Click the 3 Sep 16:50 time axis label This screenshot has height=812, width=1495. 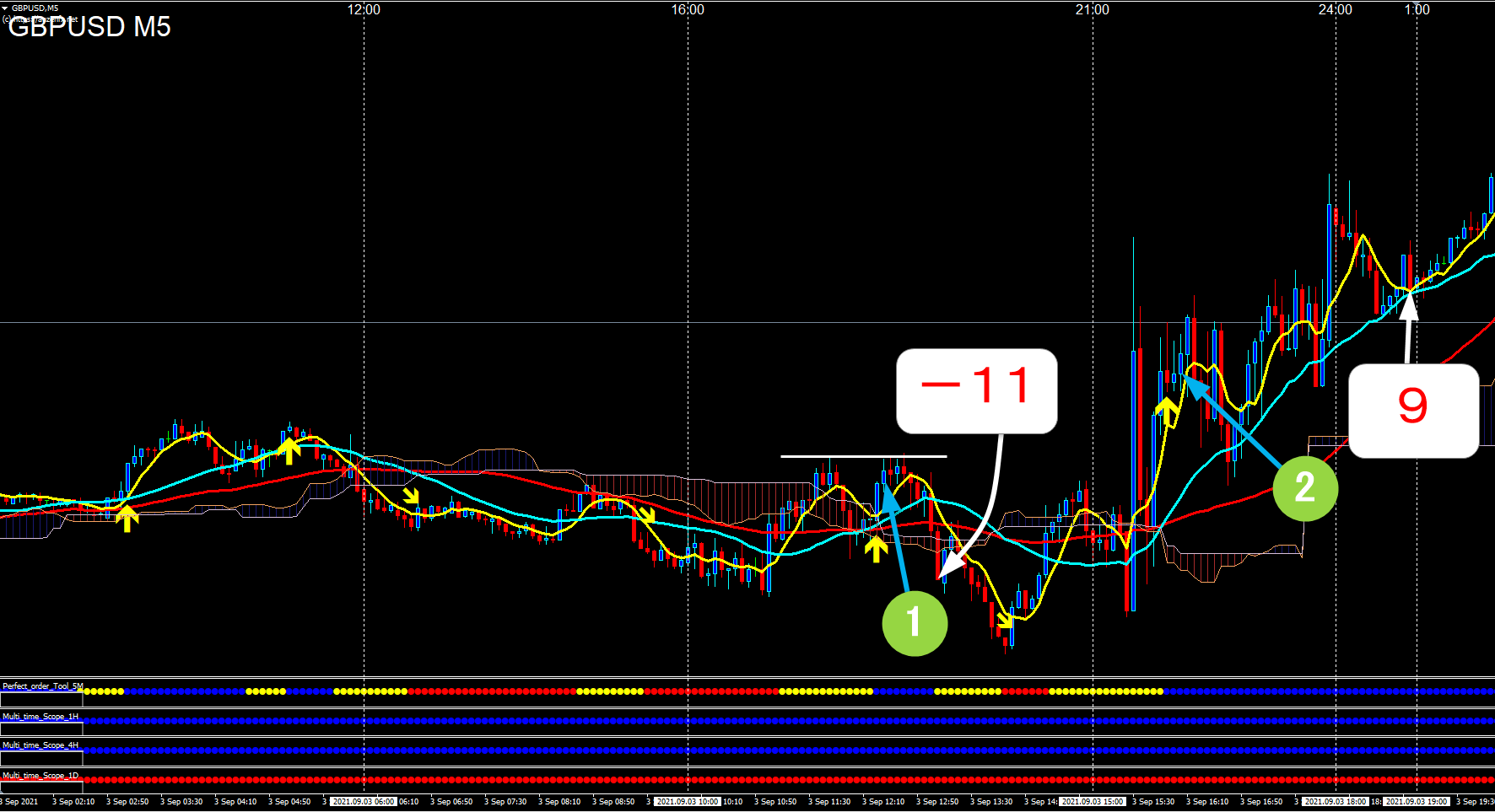(x=1261, y=802)
